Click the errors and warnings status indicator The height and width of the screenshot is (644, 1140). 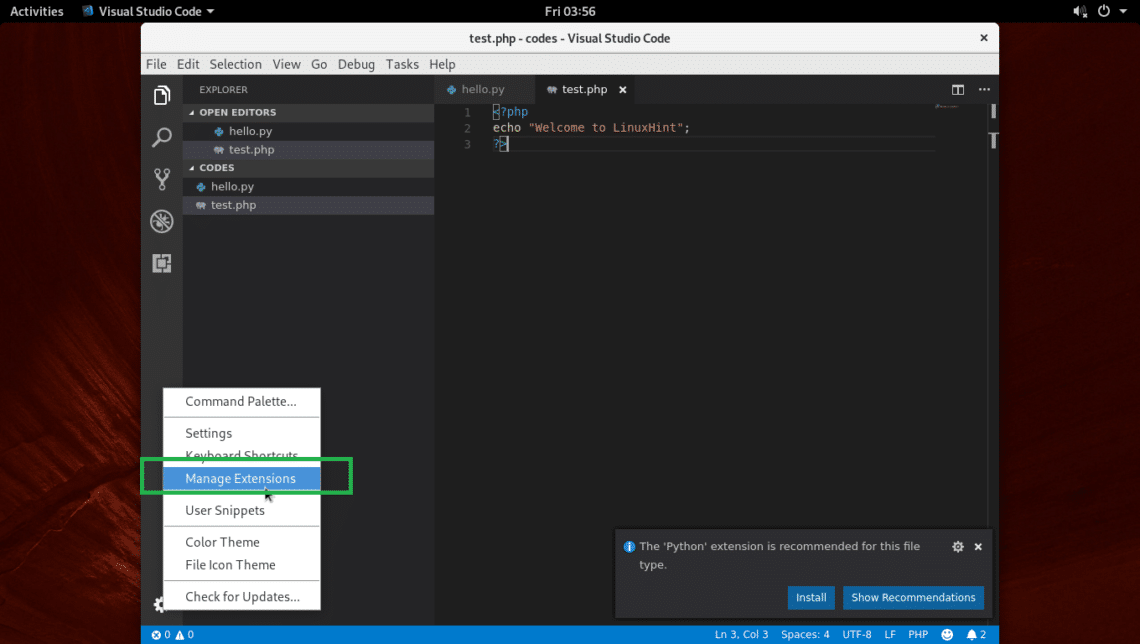[172, 635]
